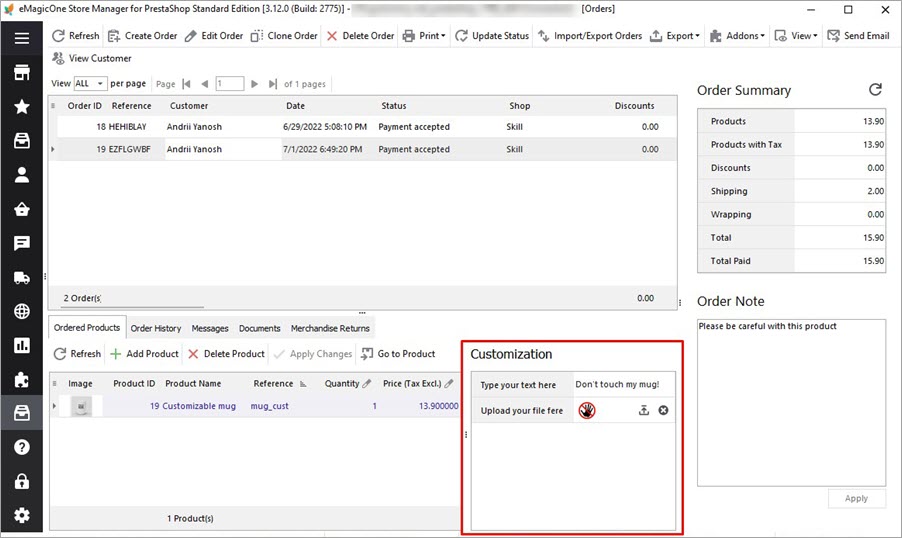Expand row indicator for order 19

point(53,149)
